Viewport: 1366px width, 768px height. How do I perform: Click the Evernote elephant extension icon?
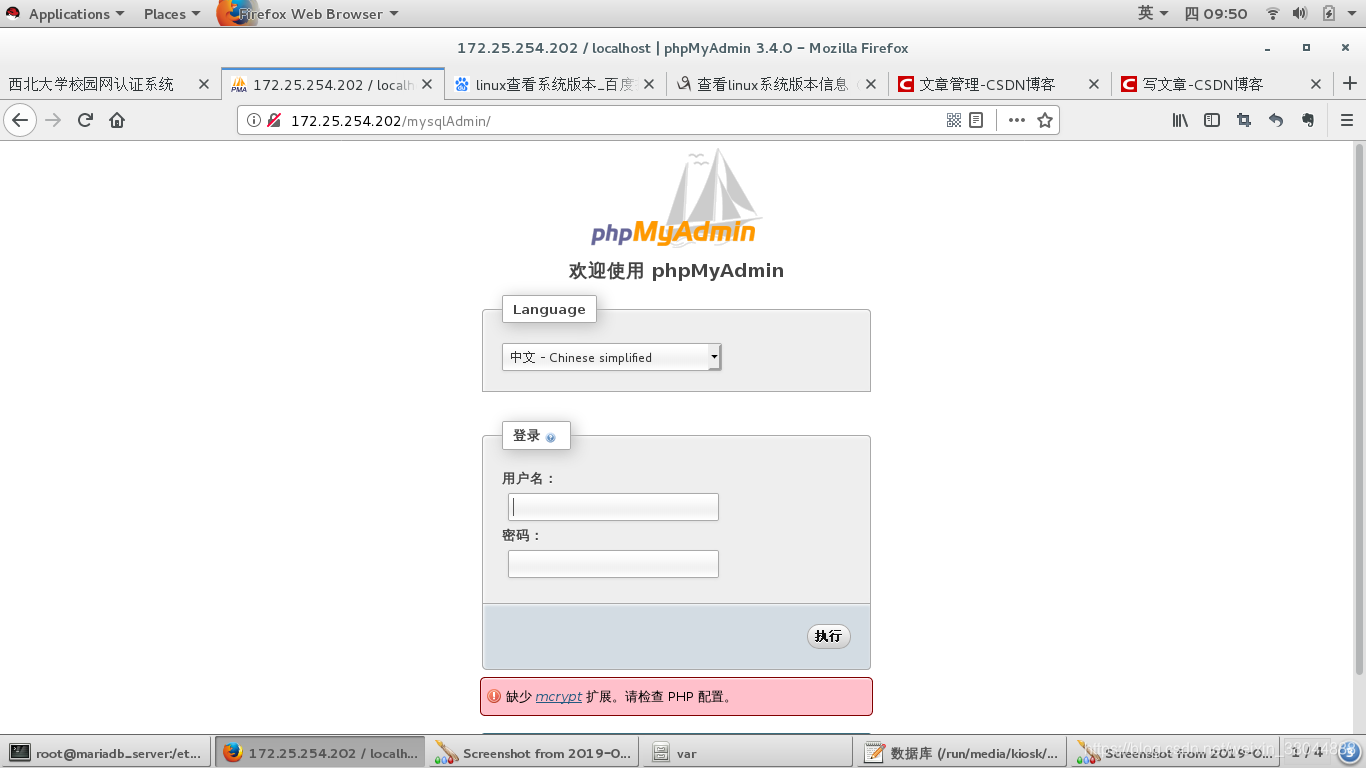pyautogui.click(x=1308, y=120)
